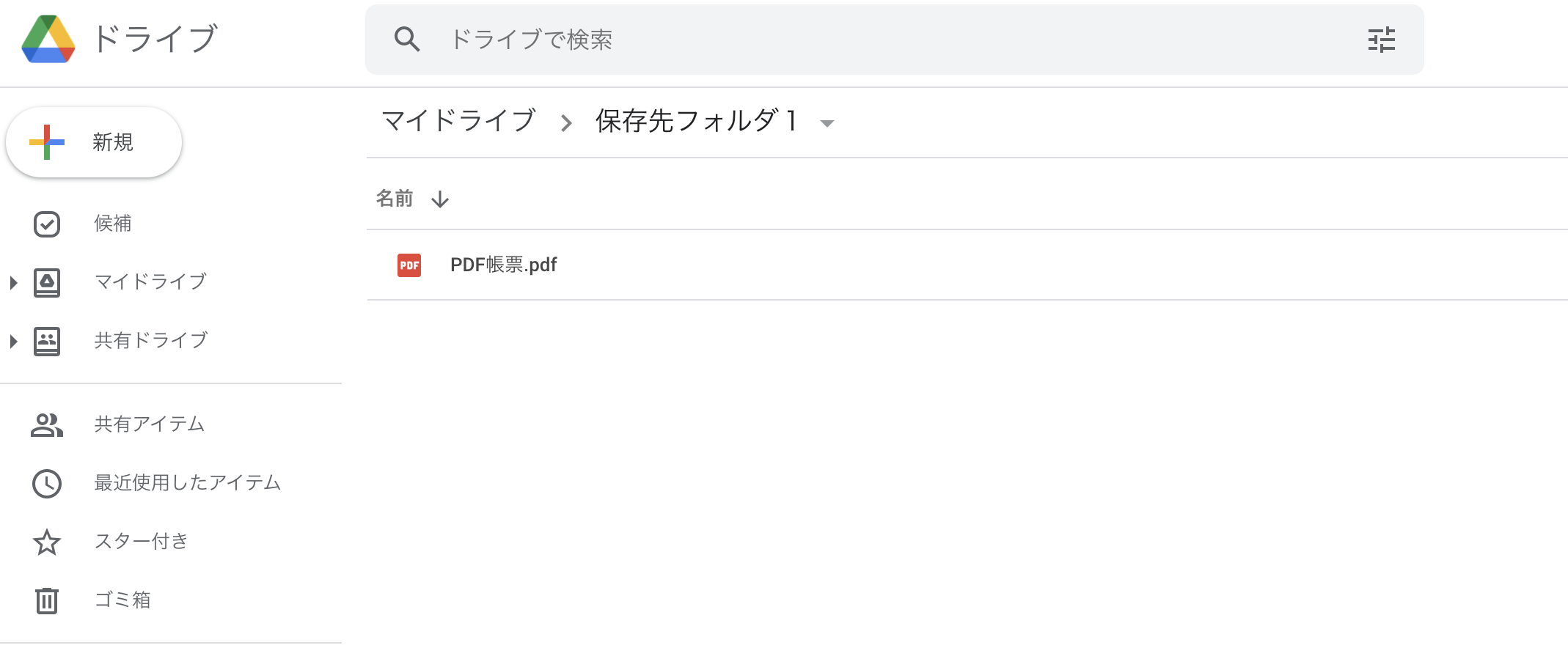1568x670 pixels.
Task: Open the ゴミ箱 trash icon
Action: pyautogui.click(x=47, y=600)
